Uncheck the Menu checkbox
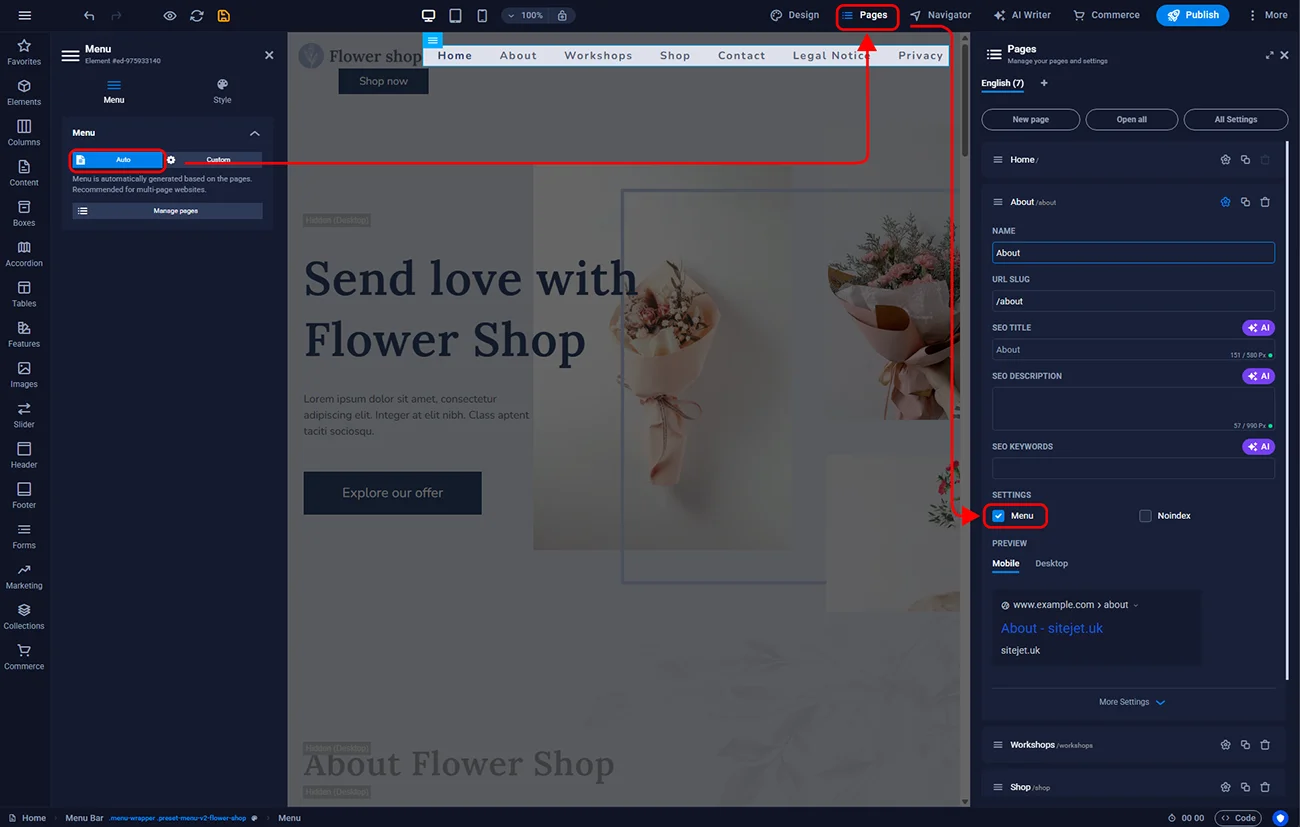The height and width of the screenshot is (827, 1300). click(x=998, y=516)
